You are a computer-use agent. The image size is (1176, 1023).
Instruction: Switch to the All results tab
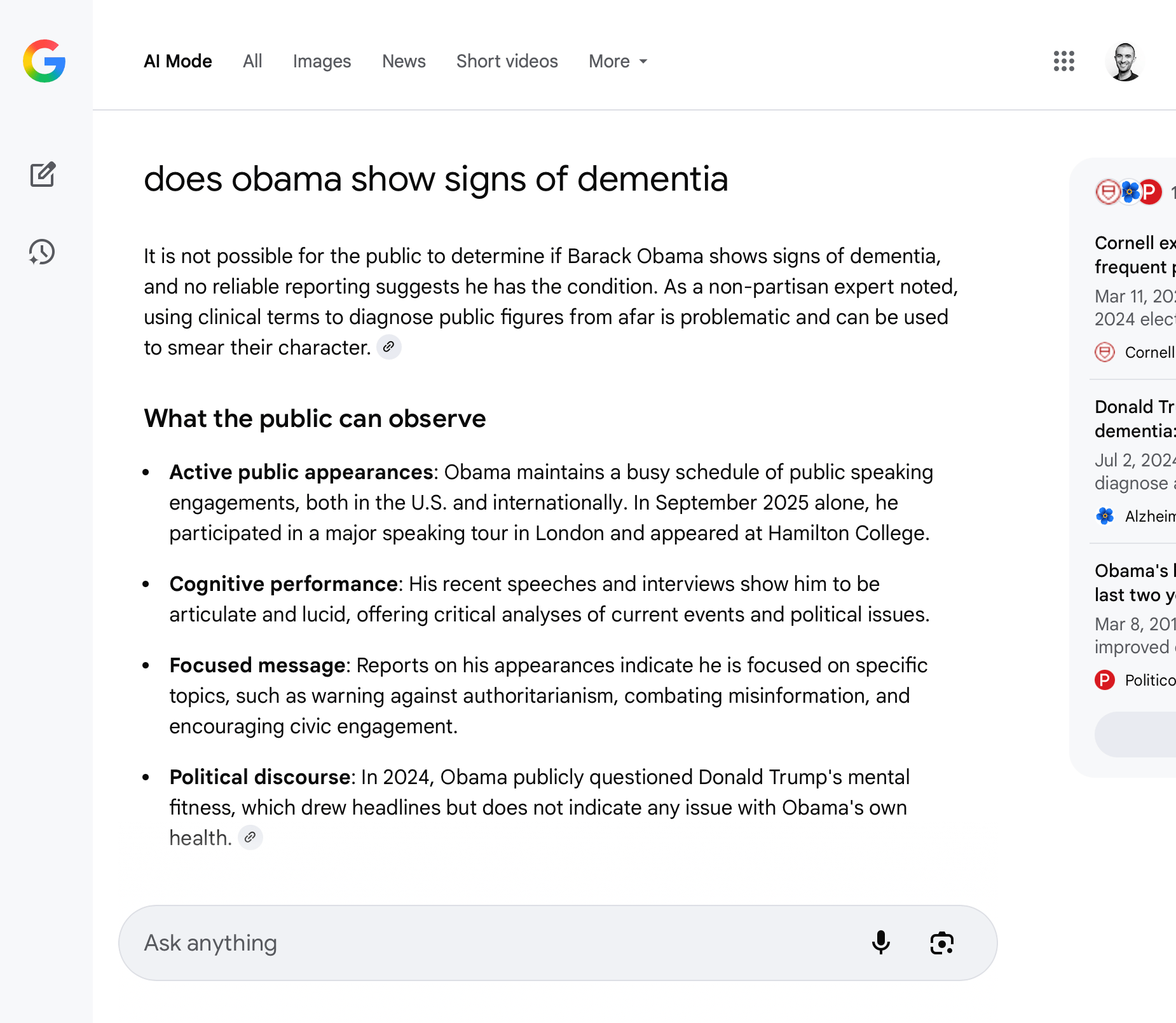coord(252,61)
